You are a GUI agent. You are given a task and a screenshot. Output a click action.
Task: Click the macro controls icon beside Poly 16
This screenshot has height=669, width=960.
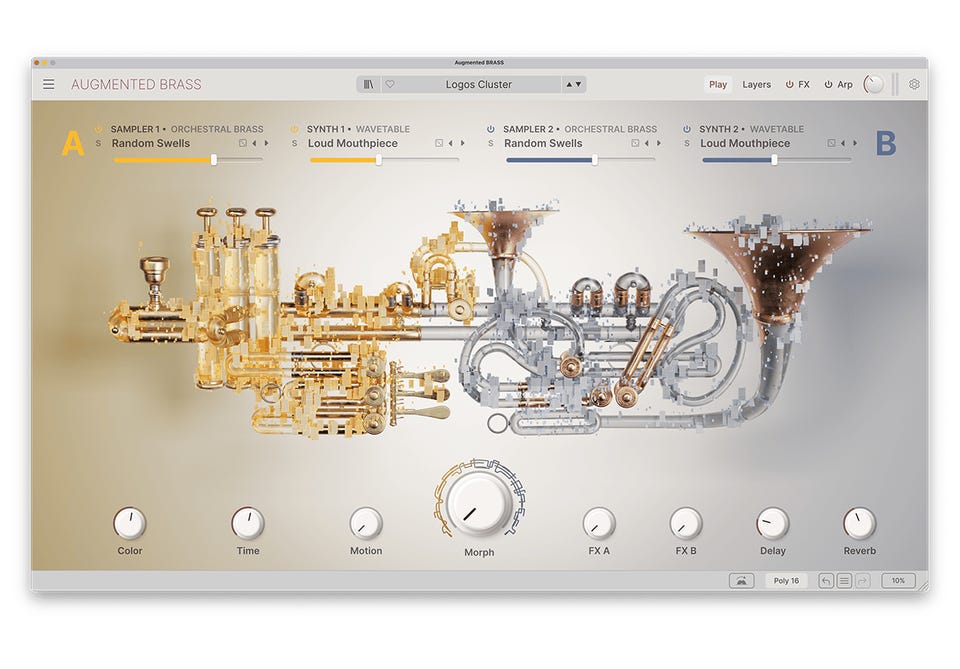click(x=741, y=581)
